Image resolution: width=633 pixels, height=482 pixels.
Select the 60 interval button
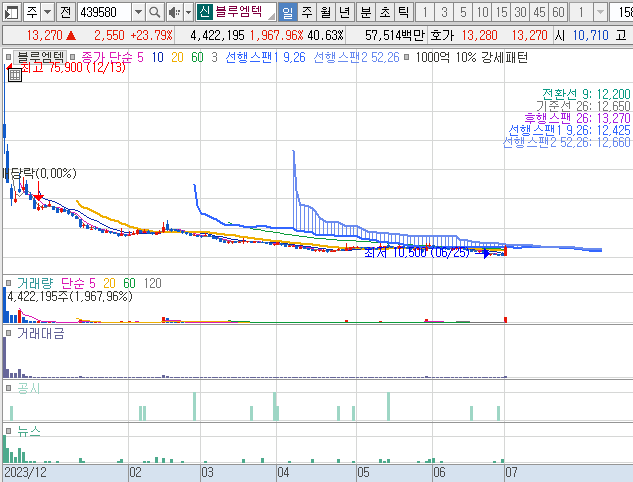(x=558, y=13)
